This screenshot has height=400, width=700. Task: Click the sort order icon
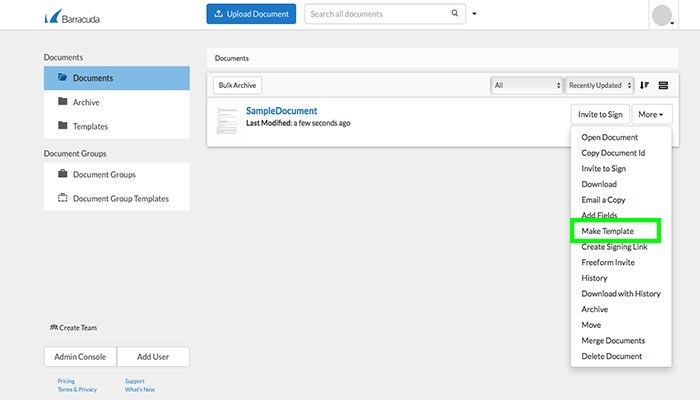644,86
